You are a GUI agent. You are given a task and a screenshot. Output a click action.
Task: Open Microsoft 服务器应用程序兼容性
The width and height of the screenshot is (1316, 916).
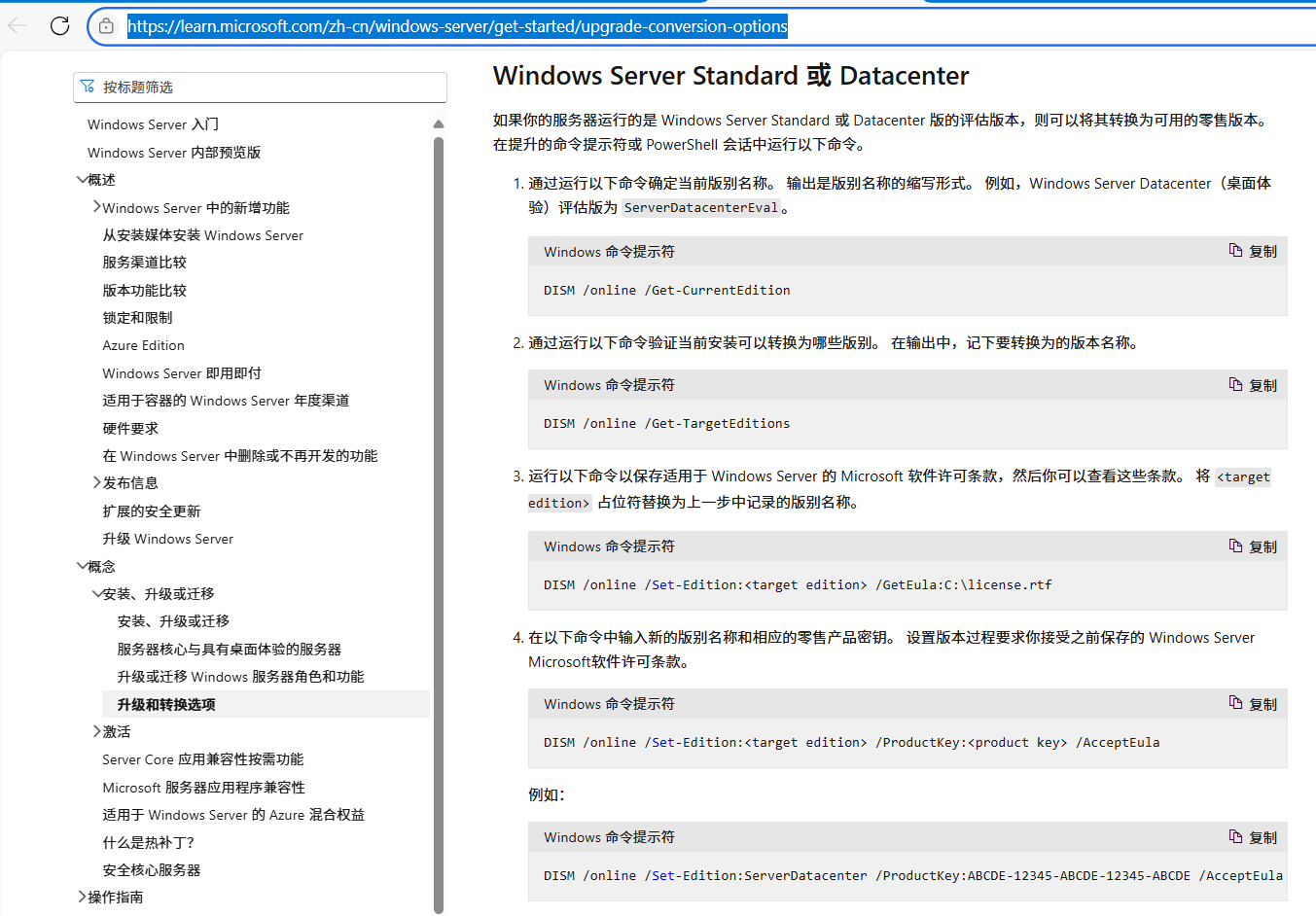203,788
